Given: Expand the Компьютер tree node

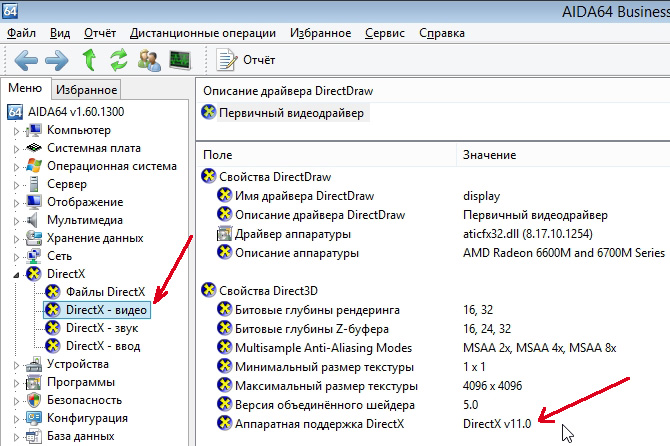Looking at the screenshot, I should point(16,130).
